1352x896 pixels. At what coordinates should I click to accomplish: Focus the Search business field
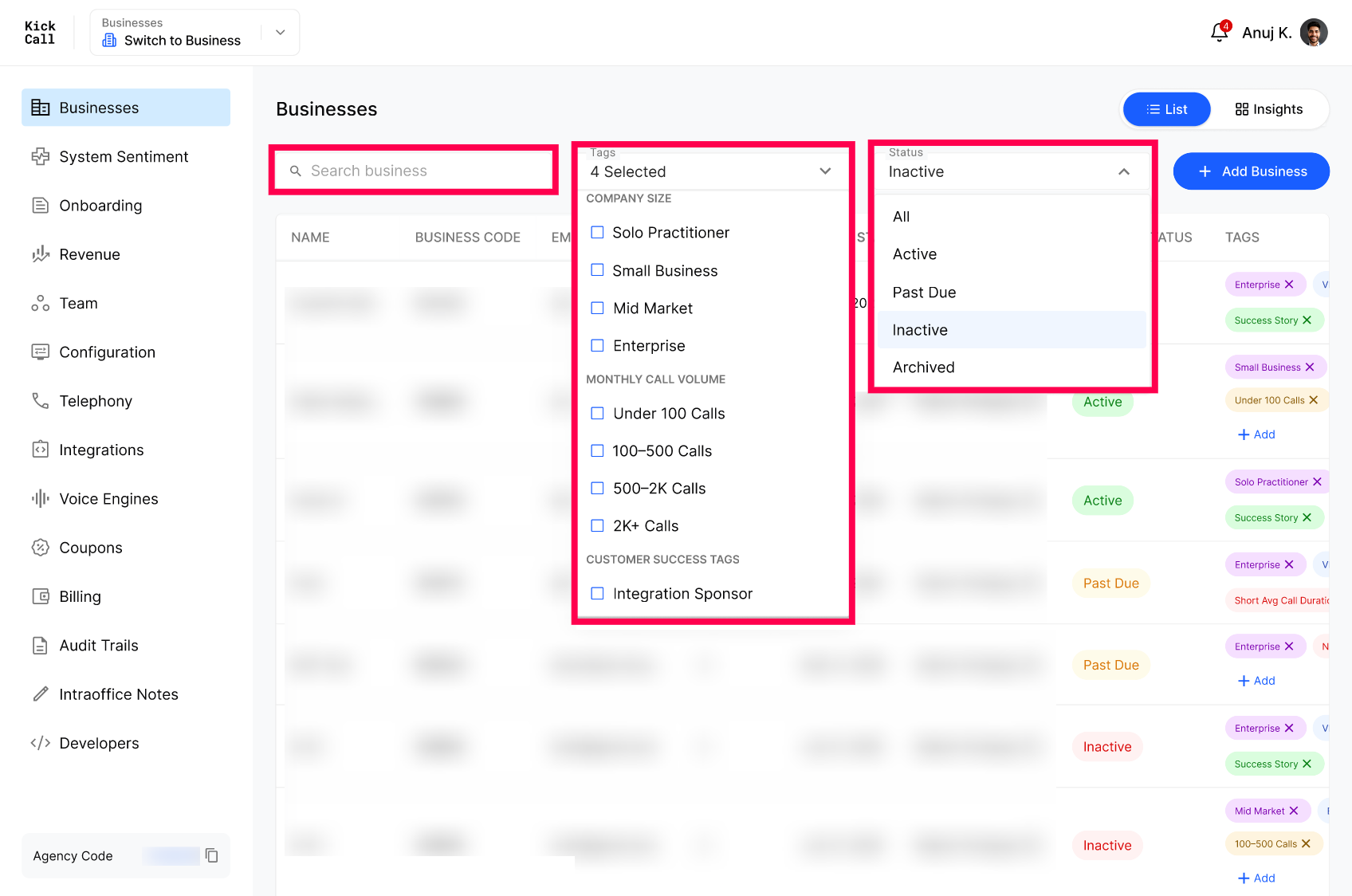414,171
